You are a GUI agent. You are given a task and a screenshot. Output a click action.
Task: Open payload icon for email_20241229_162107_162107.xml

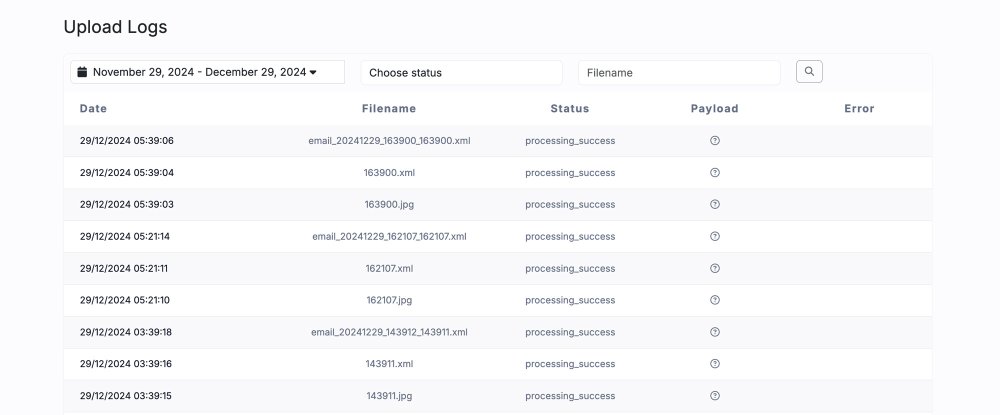714,237
